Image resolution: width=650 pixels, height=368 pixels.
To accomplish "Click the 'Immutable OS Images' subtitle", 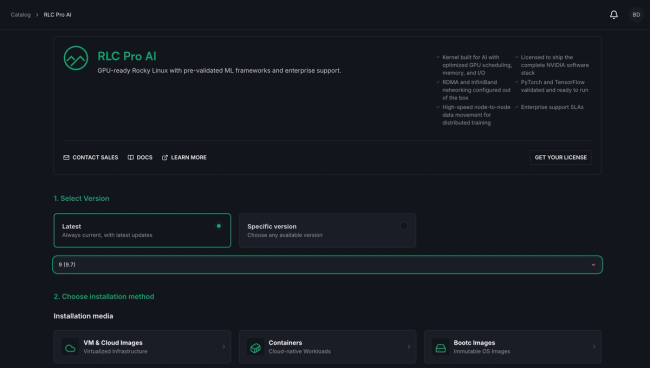I will click(x=482, y=351).
